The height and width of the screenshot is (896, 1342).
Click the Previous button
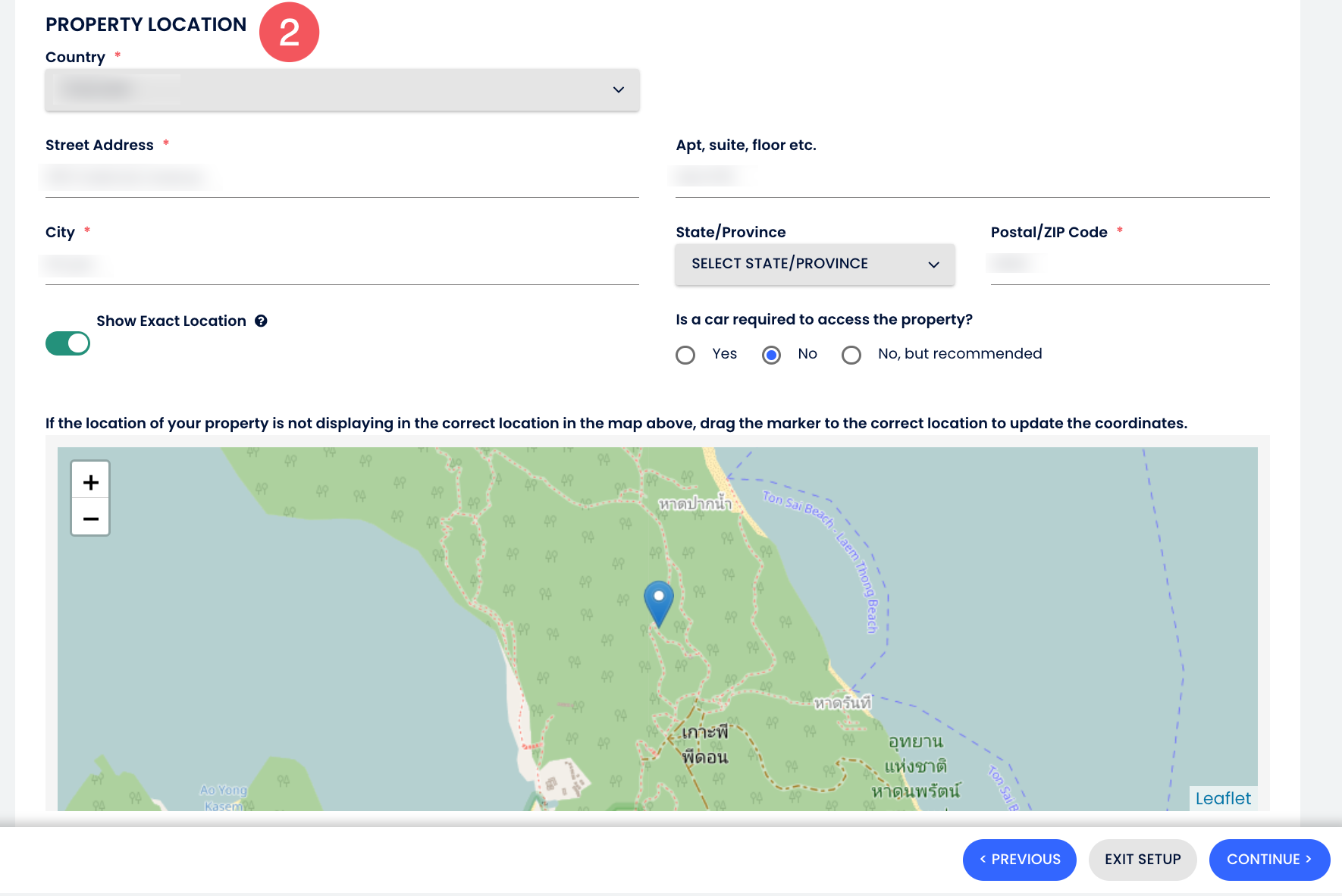pyautogui.click(x=1019, y=860)
